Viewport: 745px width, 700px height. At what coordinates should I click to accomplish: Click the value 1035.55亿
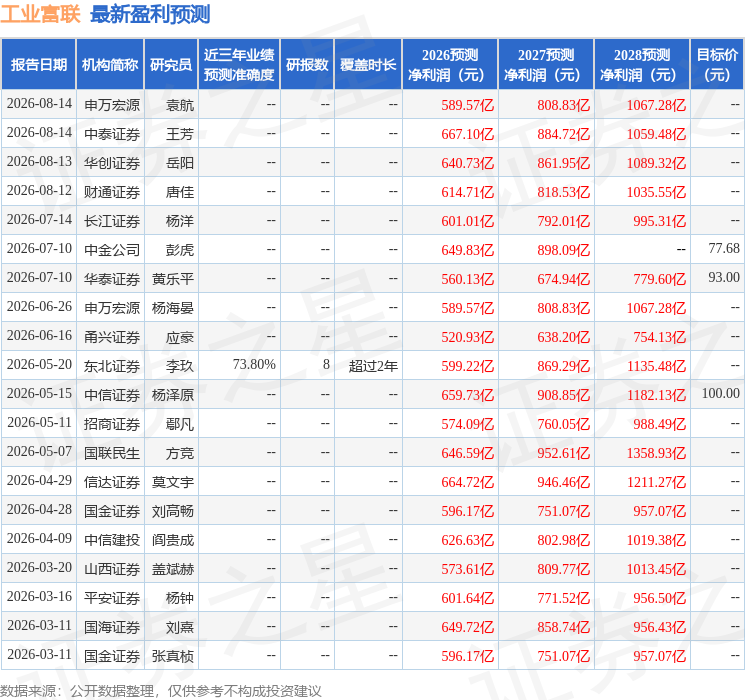point(656,192)
